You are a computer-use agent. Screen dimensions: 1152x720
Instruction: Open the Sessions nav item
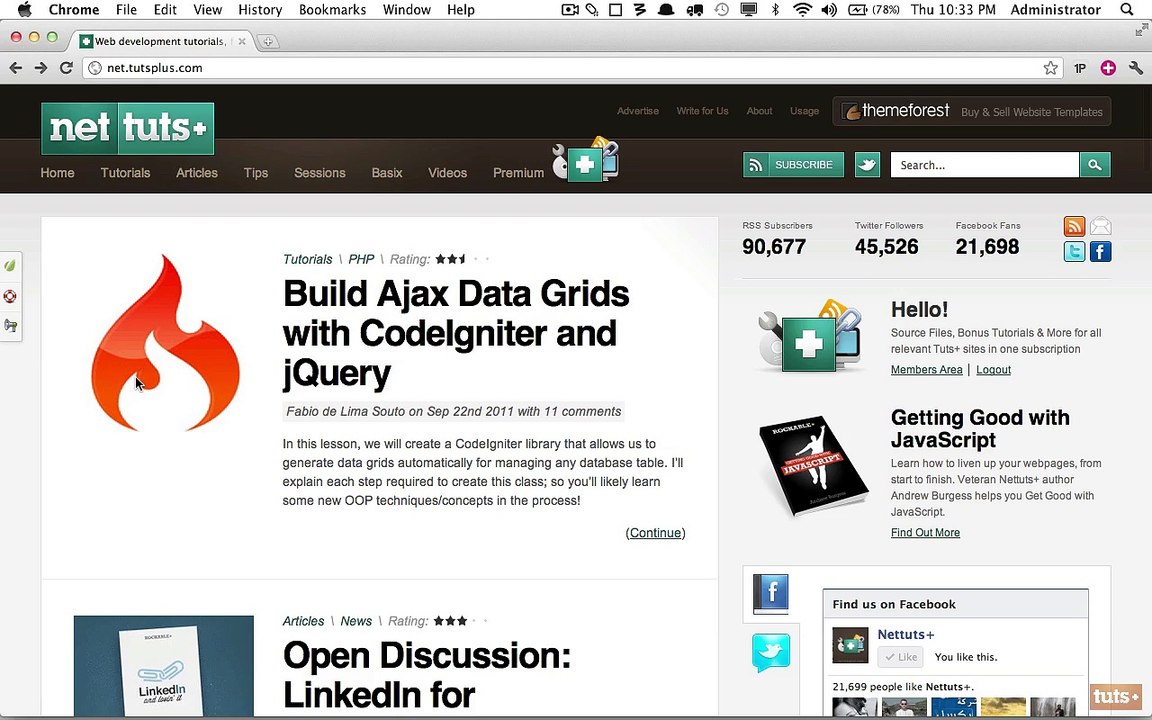(320, 173)
